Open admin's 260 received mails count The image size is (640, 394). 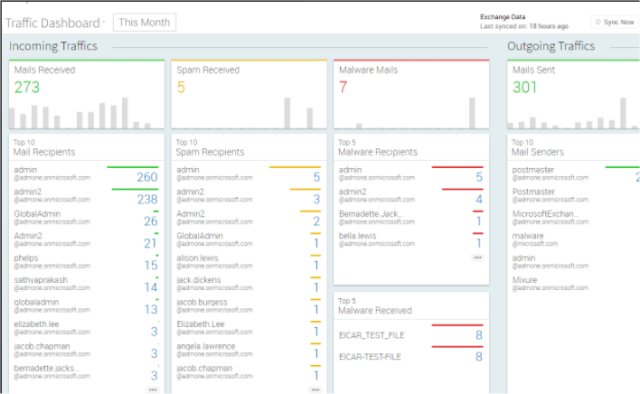[147, 177]
